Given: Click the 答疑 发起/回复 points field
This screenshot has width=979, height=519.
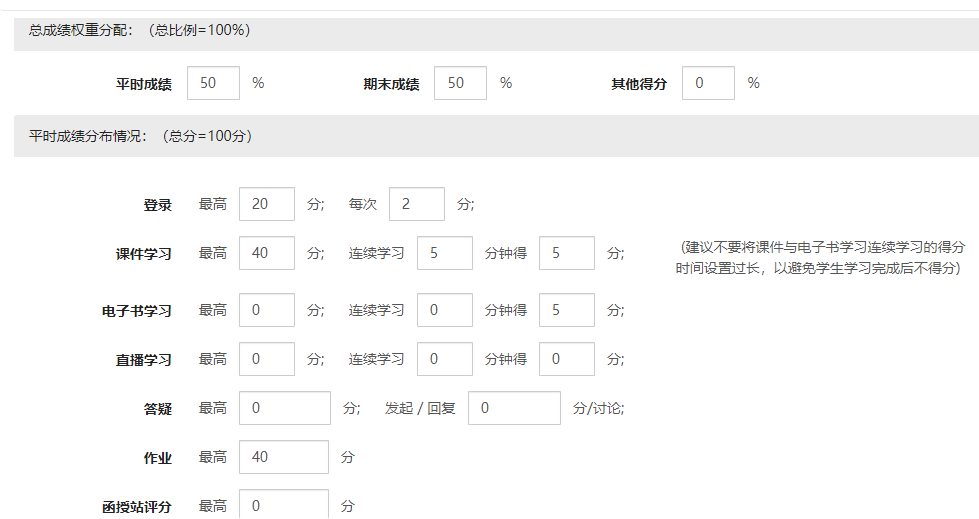Looking at the screenshot, I should [514, 408].
